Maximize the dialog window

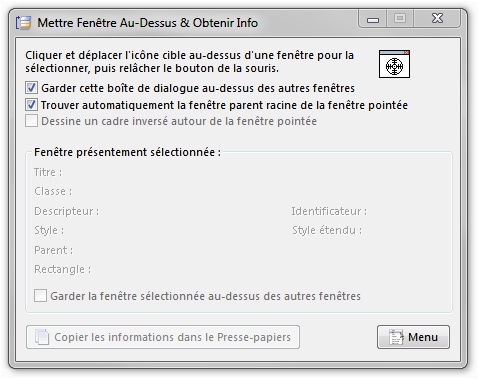tap(400, 19)
